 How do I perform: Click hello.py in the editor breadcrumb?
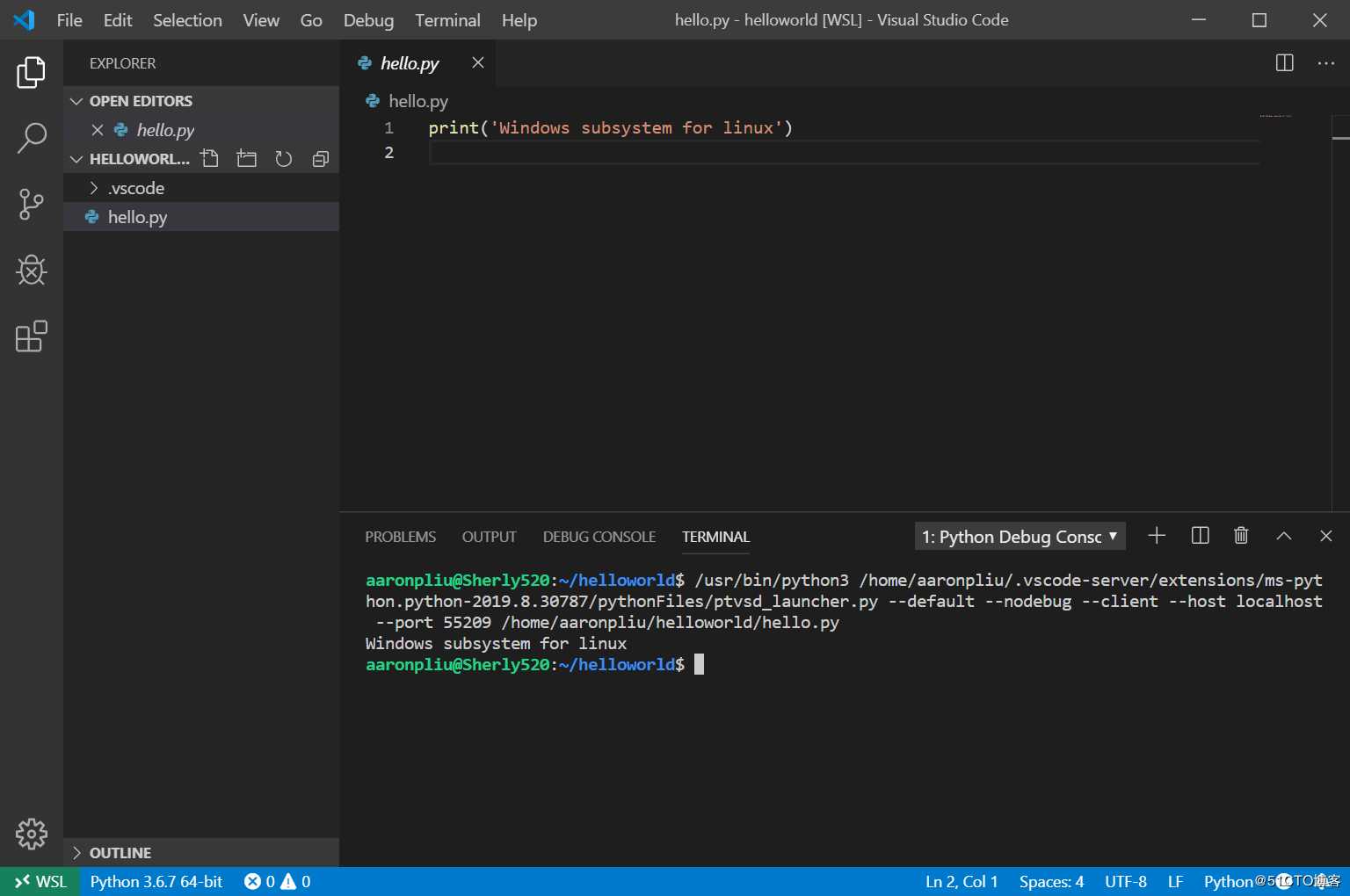(418, 101)
